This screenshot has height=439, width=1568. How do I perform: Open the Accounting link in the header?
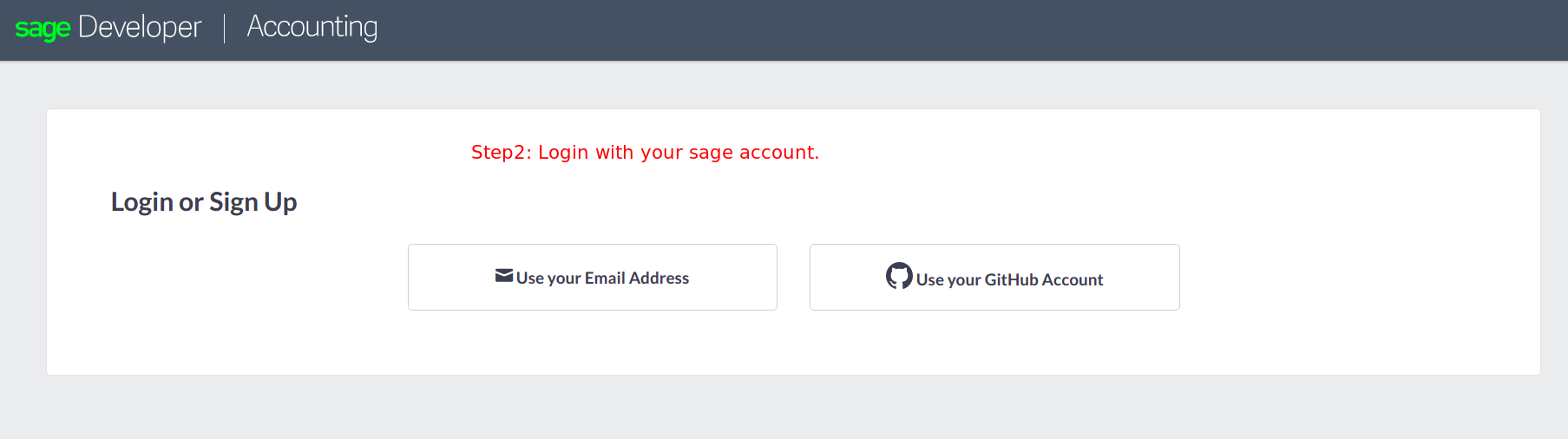(312, 28)
